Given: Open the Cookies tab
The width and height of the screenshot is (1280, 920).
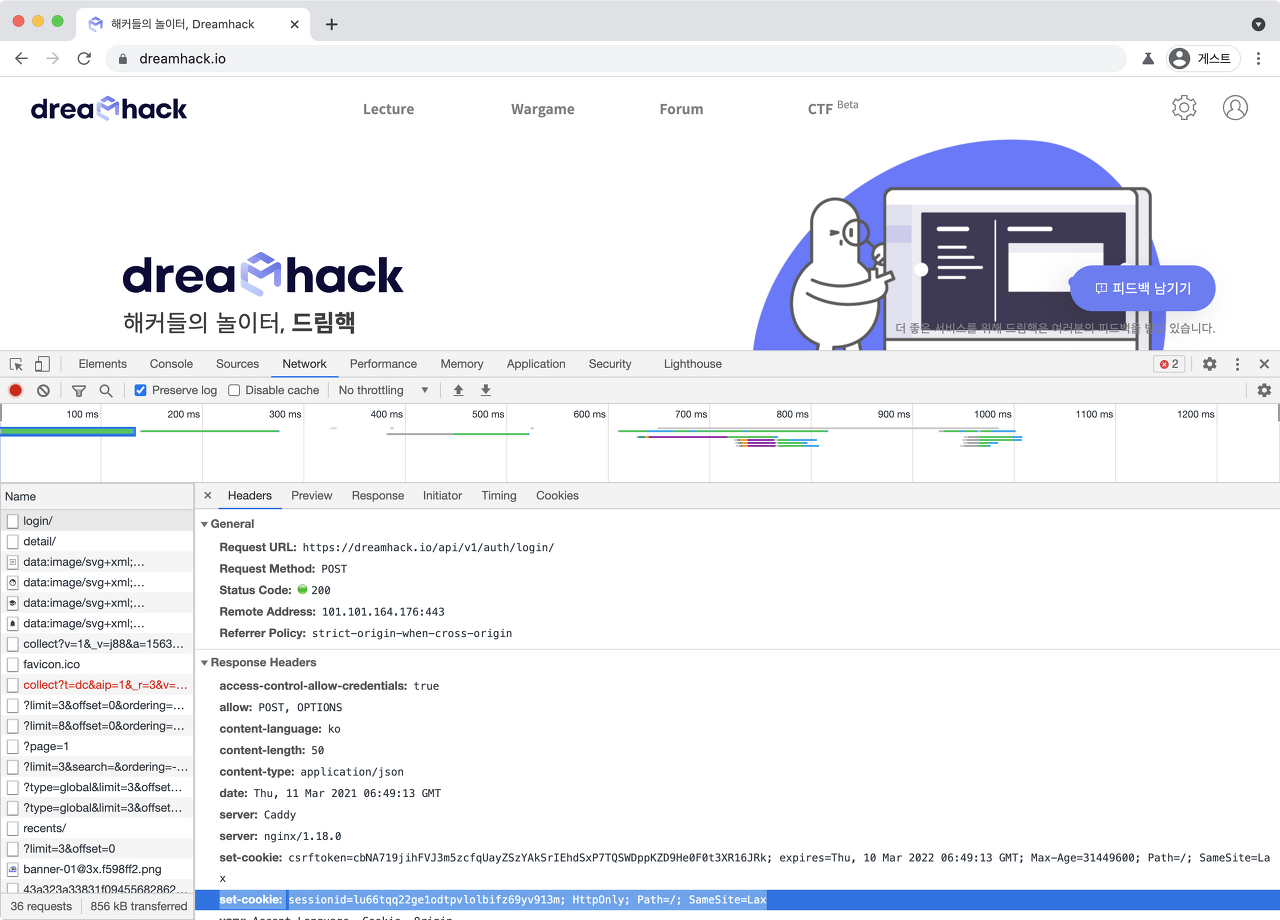Looking at the screenshot, I should [x=557, y=496].
